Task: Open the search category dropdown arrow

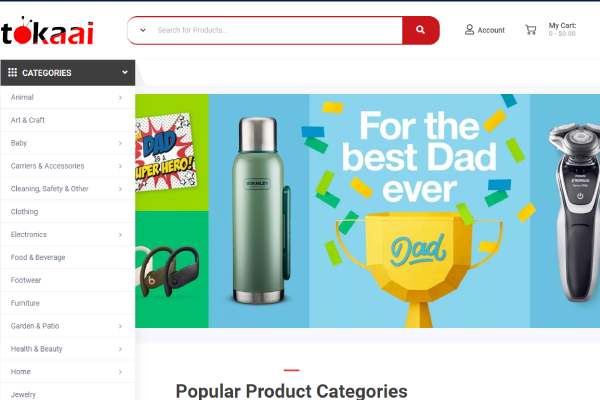Action: (x=143, y=30)
